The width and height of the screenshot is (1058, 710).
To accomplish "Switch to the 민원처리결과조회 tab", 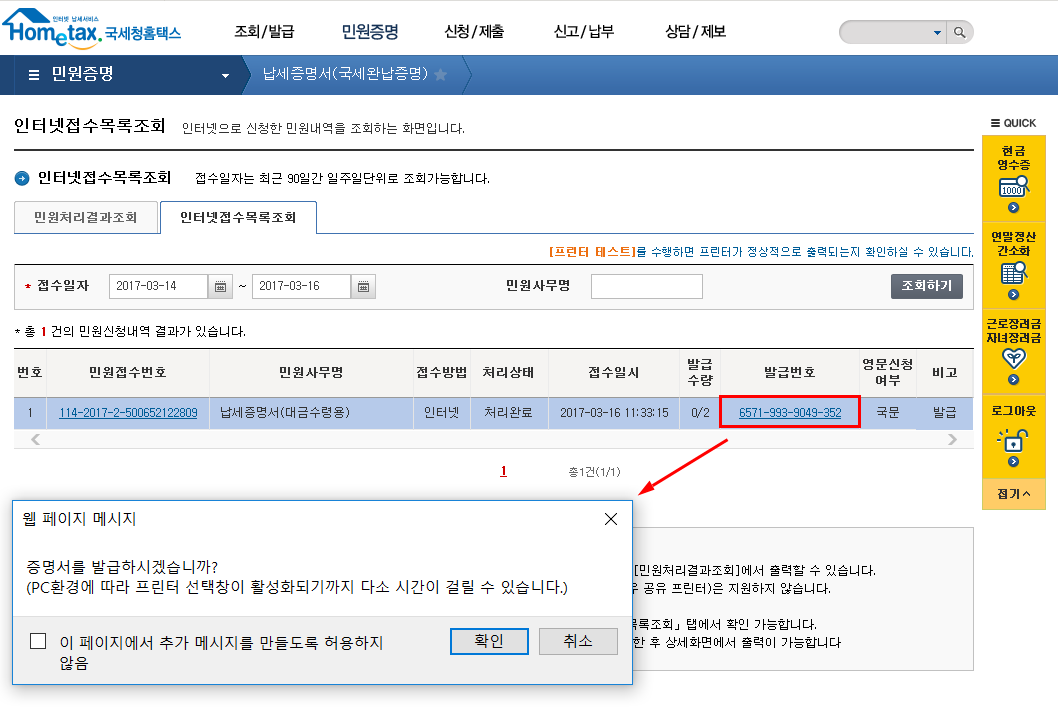I will tap(86, 217).
